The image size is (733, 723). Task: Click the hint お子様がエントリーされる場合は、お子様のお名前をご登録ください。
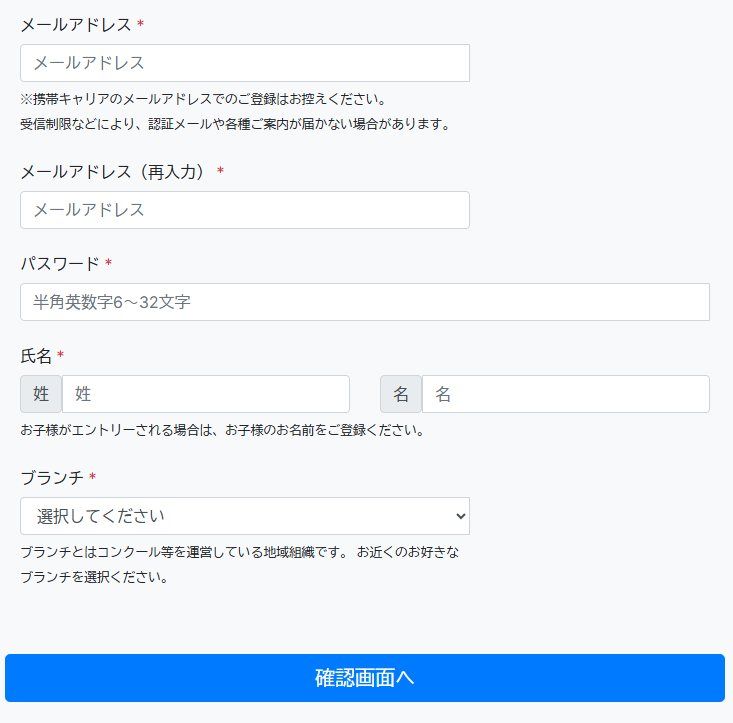pyautogui.click(x=223, y=430)
